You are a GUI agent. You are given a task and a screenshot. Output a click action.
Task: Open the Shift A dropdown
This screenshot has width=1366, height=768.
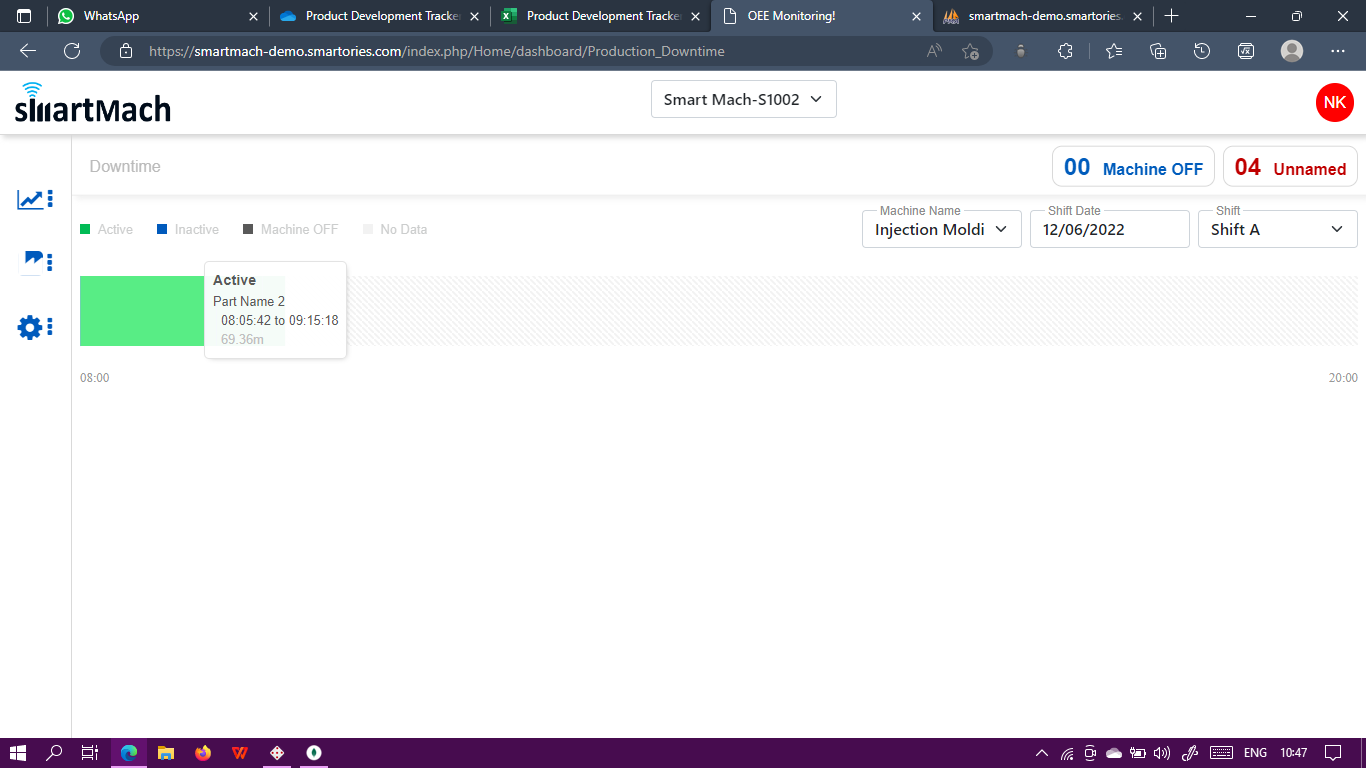pos(1277,229)
